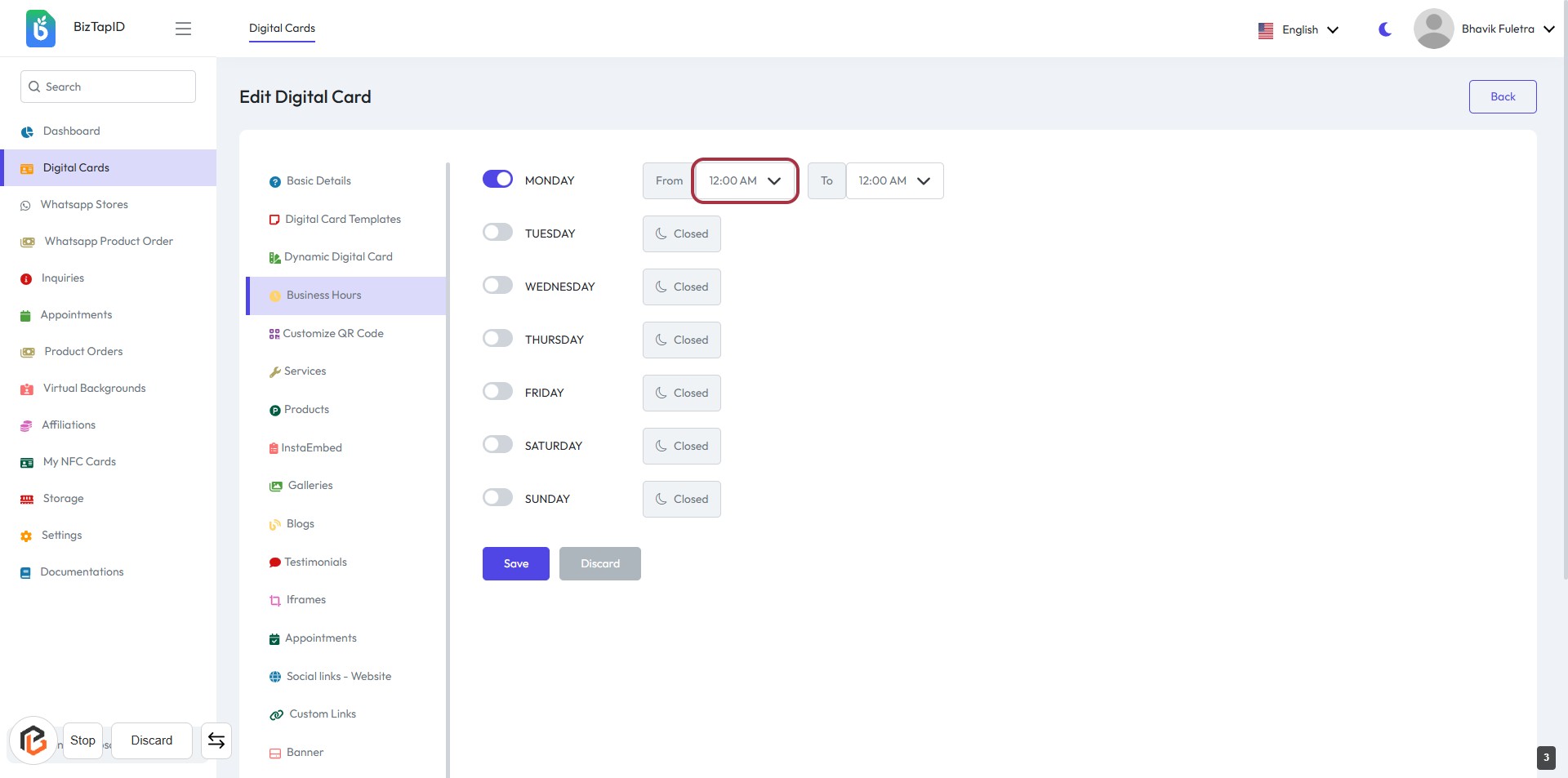Click the Back button

click(1502, 96)
